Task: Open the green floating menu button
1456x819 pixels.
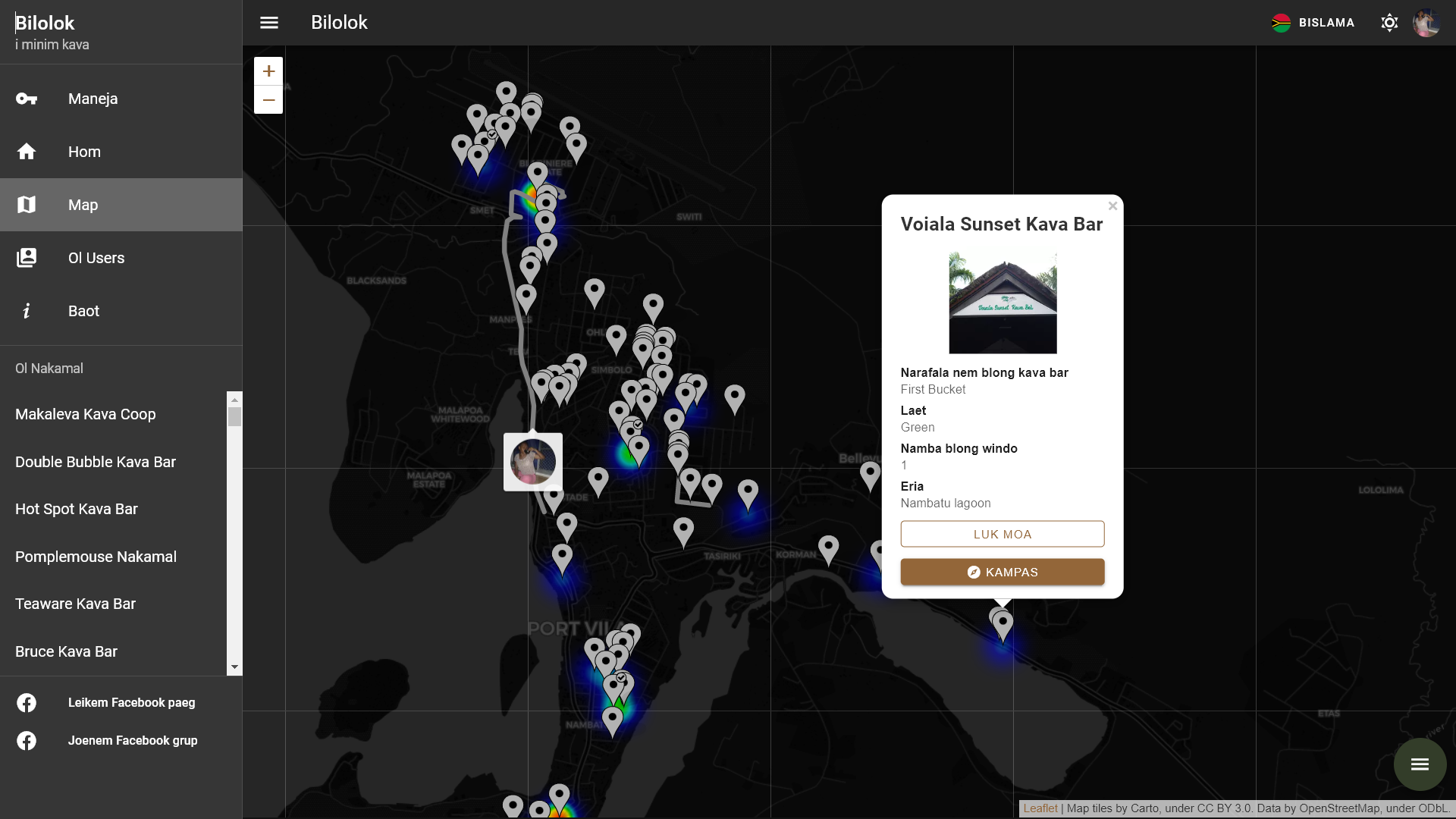Action: tap(1420, 764)
